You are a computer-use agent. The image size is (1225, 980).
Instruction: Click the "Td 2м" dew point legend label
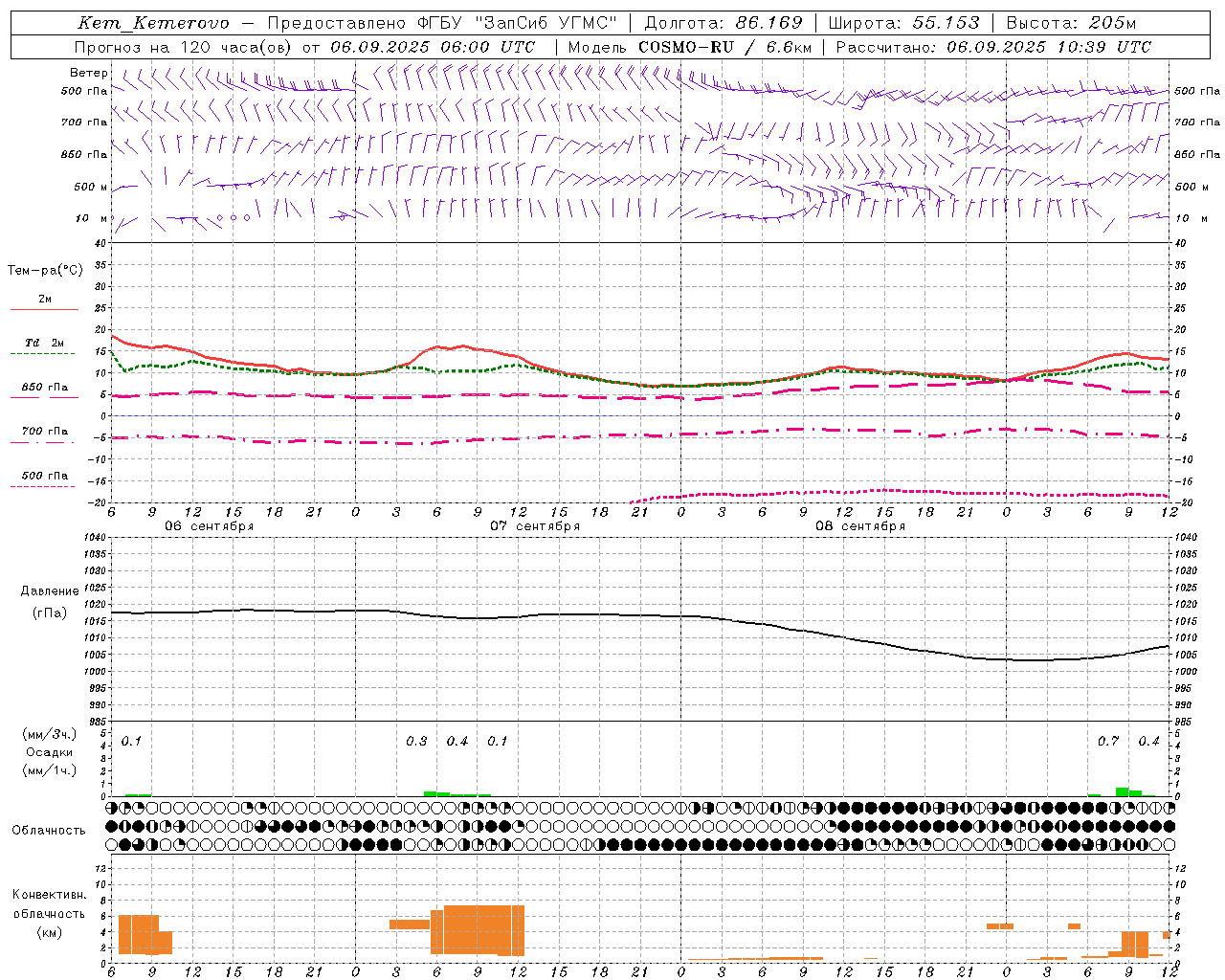pos(45,343)
